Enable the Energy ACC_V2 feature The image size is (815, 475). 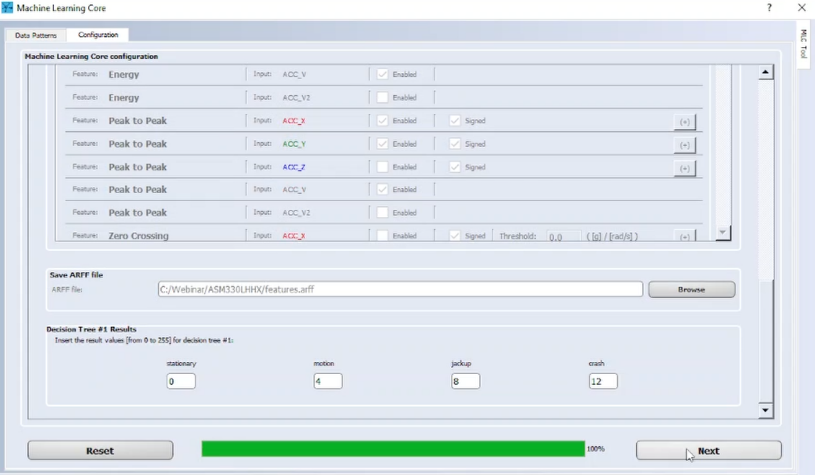pyautogui.click(x=383, y=97)
